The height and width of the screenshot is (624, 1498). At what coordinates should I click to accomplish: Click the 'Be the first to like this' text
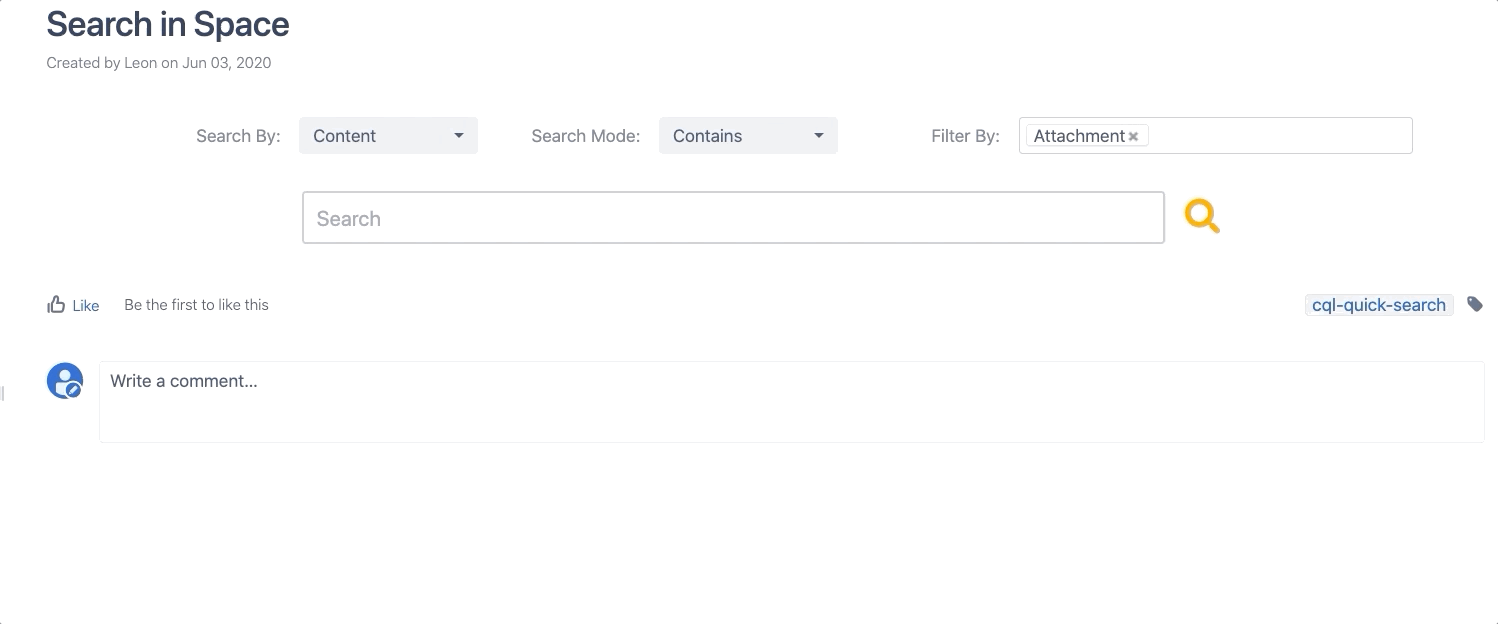click(196, 305)
